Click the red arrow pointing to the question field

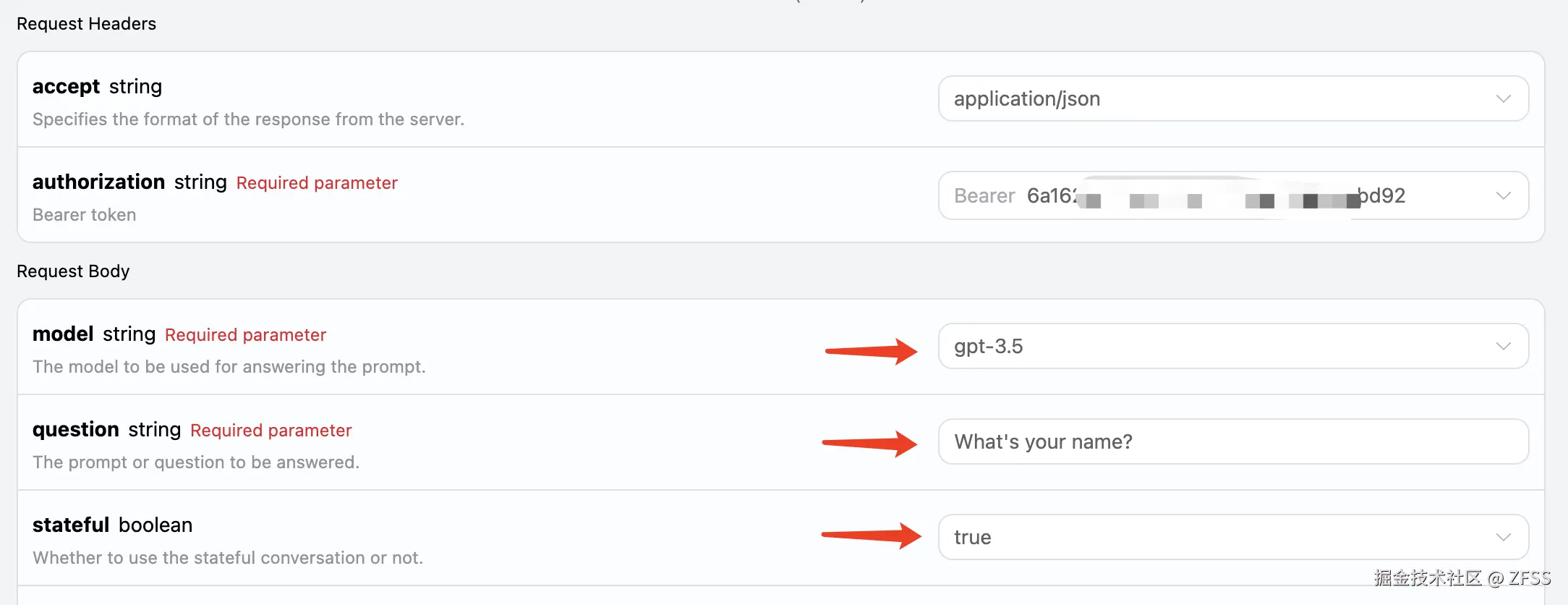[869, 443]
